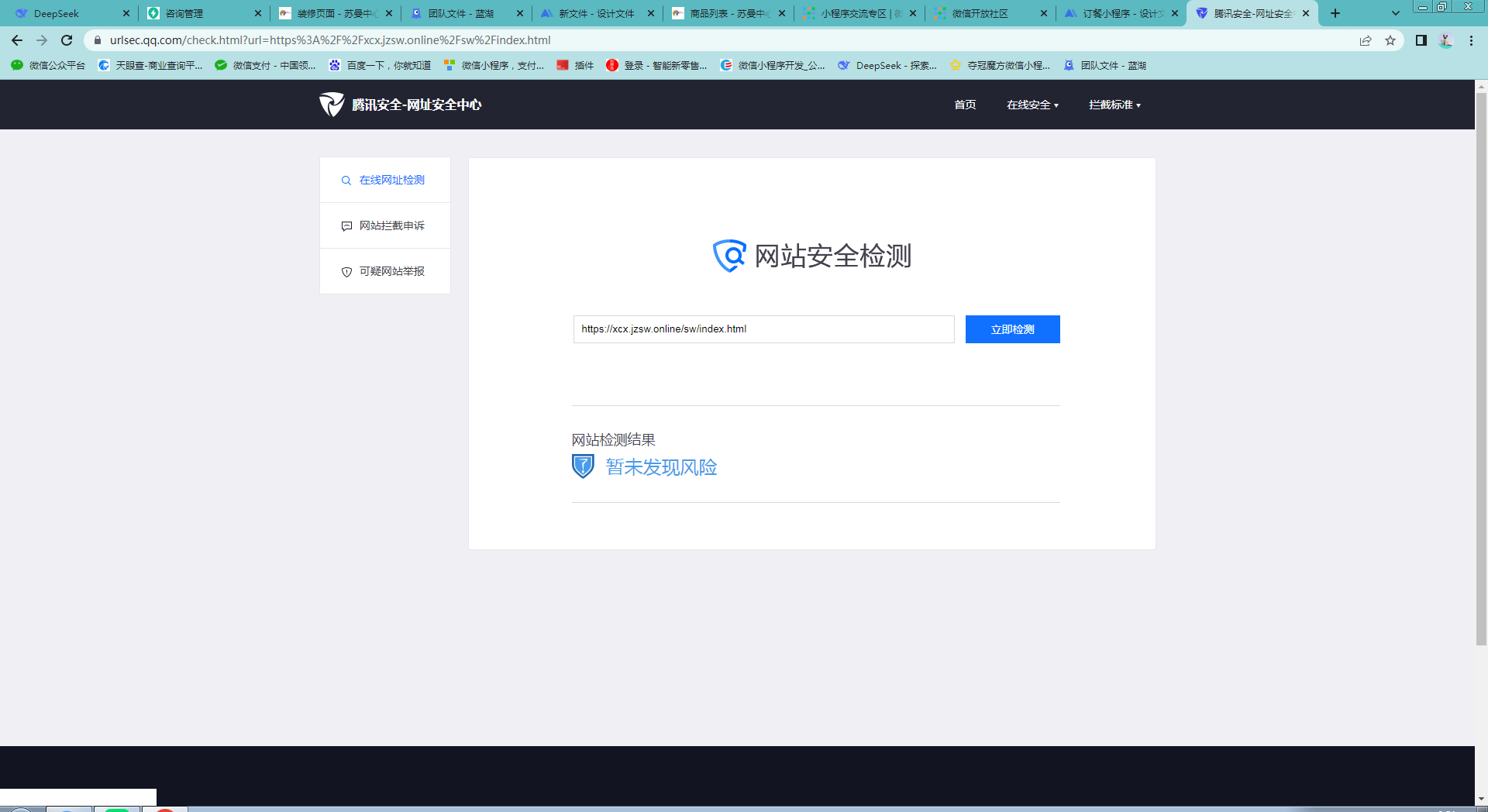Open the 微信支付 - 中国领... bookmark
The width and height of the screenshot is (1488, 812).
click(265, 66)
